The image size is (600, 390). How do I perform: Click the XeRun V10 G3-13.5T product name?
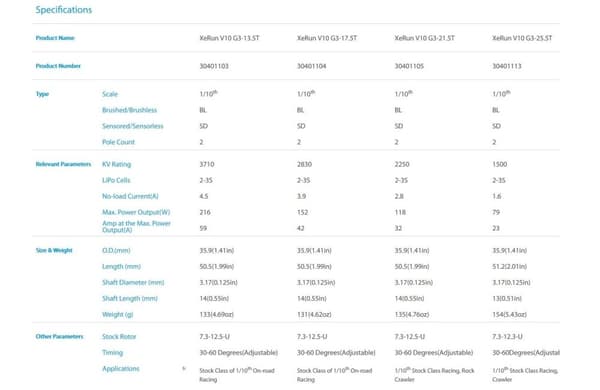229,38
